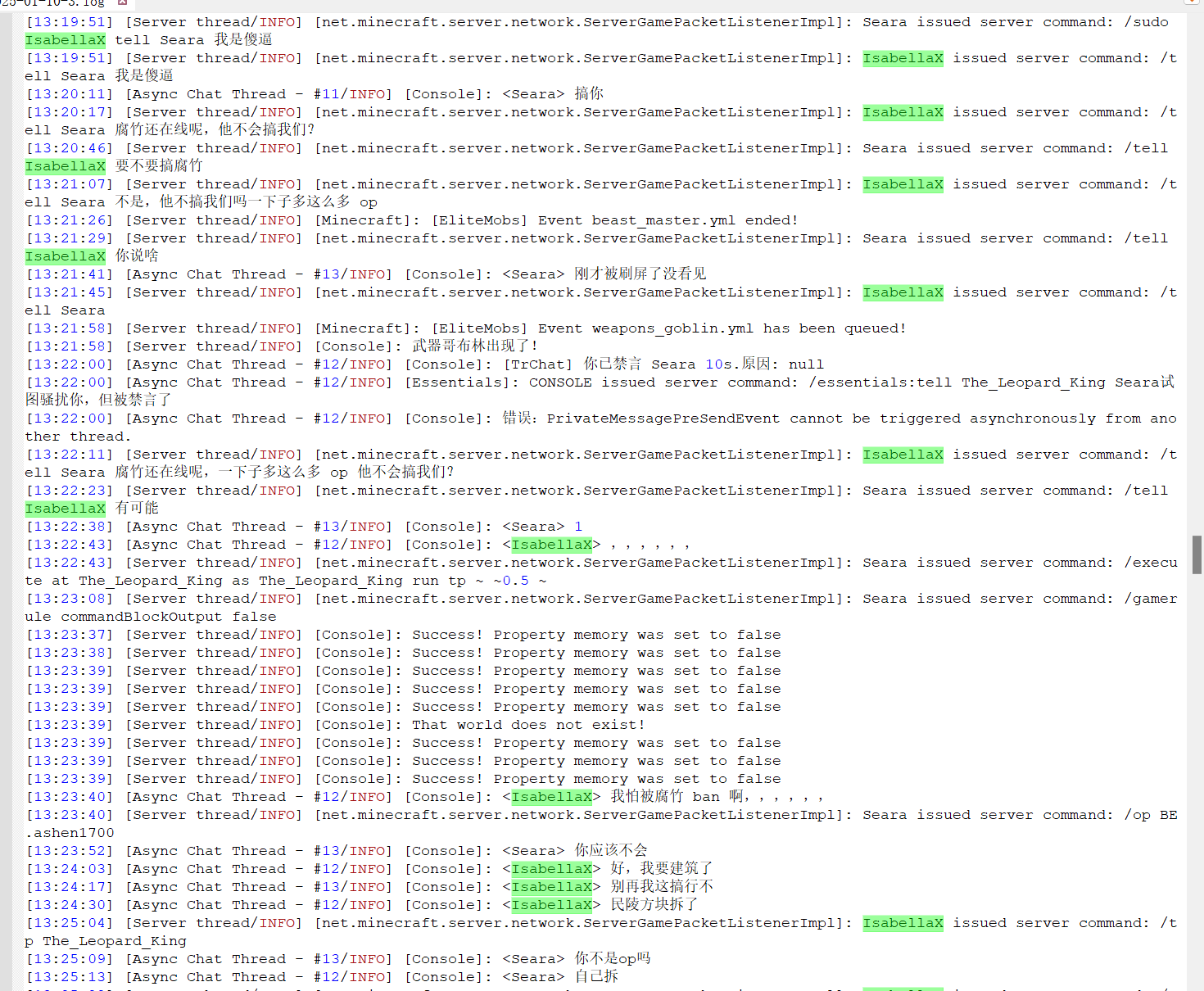Click the highlighted IsabellaX in the 13:24:30 line

click(551, 905)
